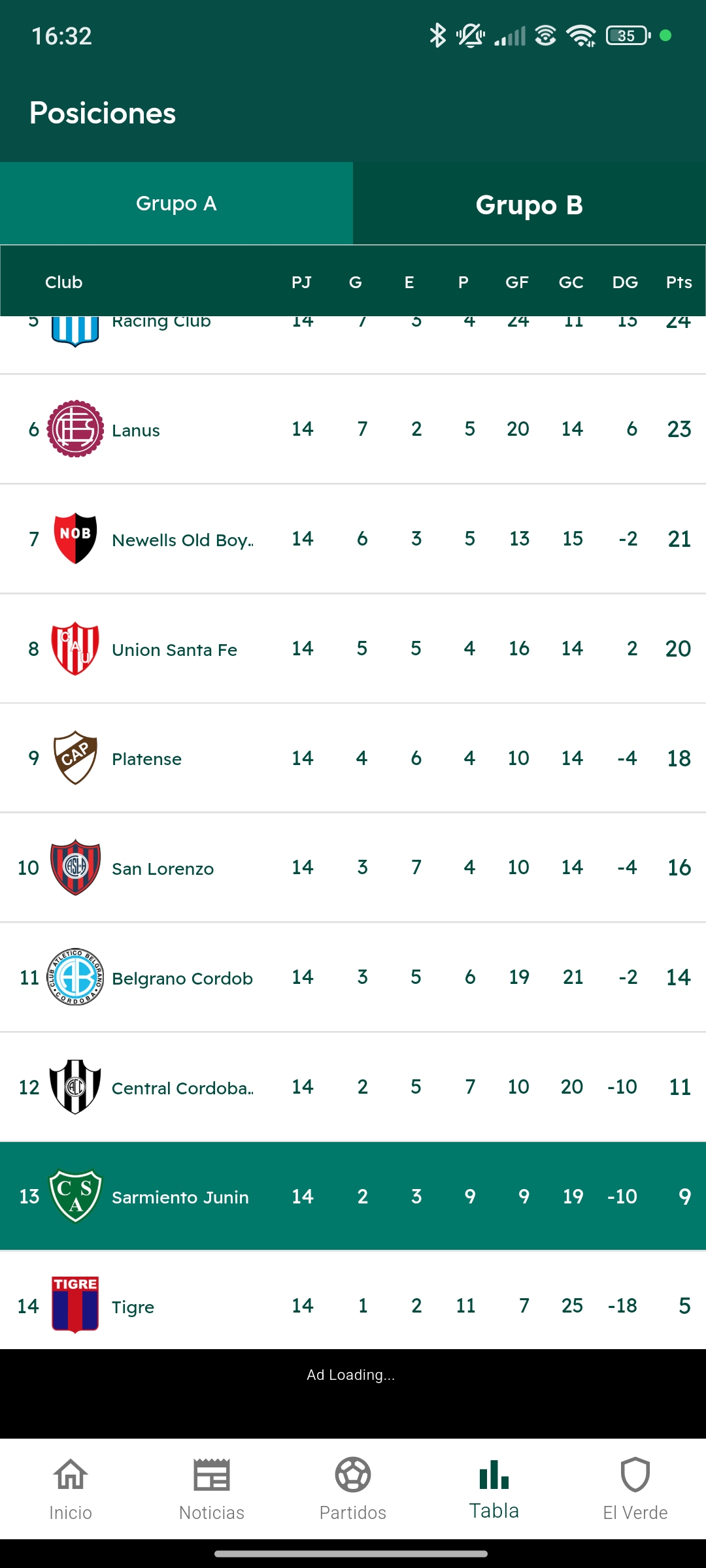Tap the Lanus club crest
This screenshot has height=1568, width=706.
[x=75, y=429]
